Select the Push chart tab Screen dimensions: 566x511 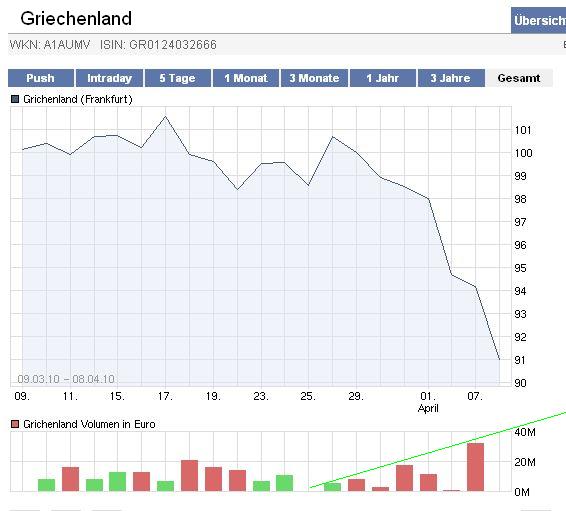click(x=41, y=78)
